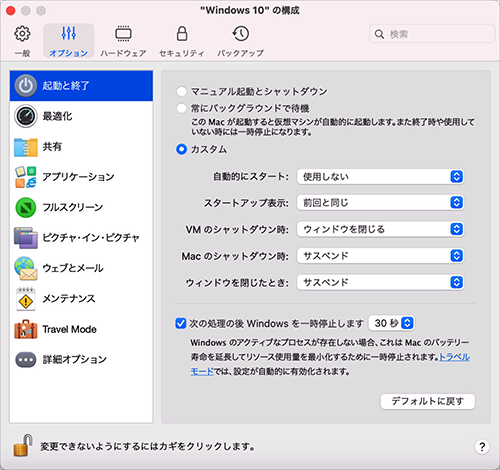Click the 検索 search field
The image size is (500, 470).
point(432,34)
